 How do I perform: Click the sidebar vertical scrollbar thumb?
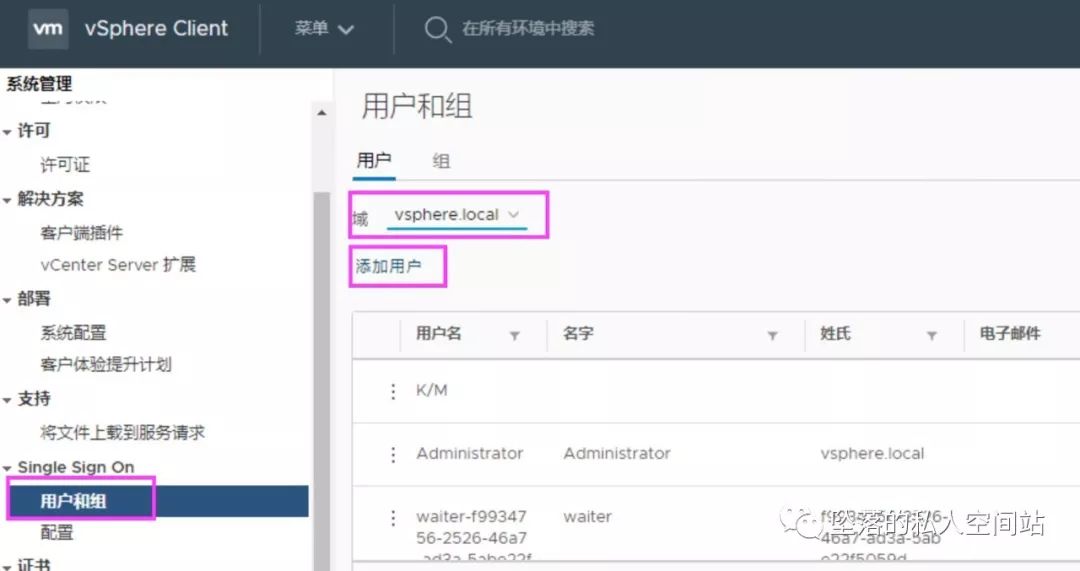click(322, 380)
